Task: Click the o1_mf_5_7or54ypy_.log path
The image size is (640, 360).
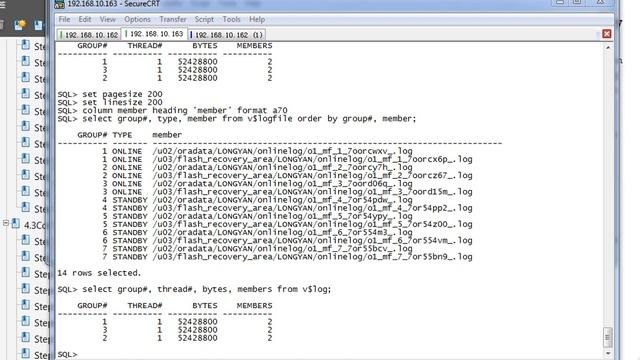Action: tap(282, 216)
